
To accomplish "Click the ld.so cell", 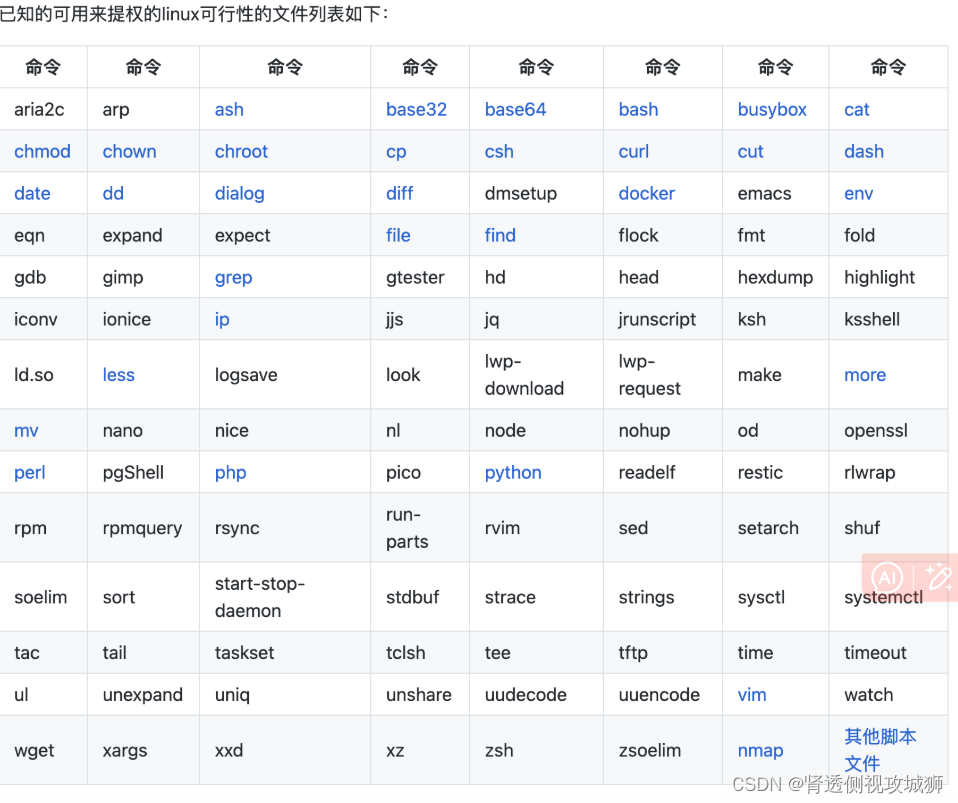I will click(43, 375).
